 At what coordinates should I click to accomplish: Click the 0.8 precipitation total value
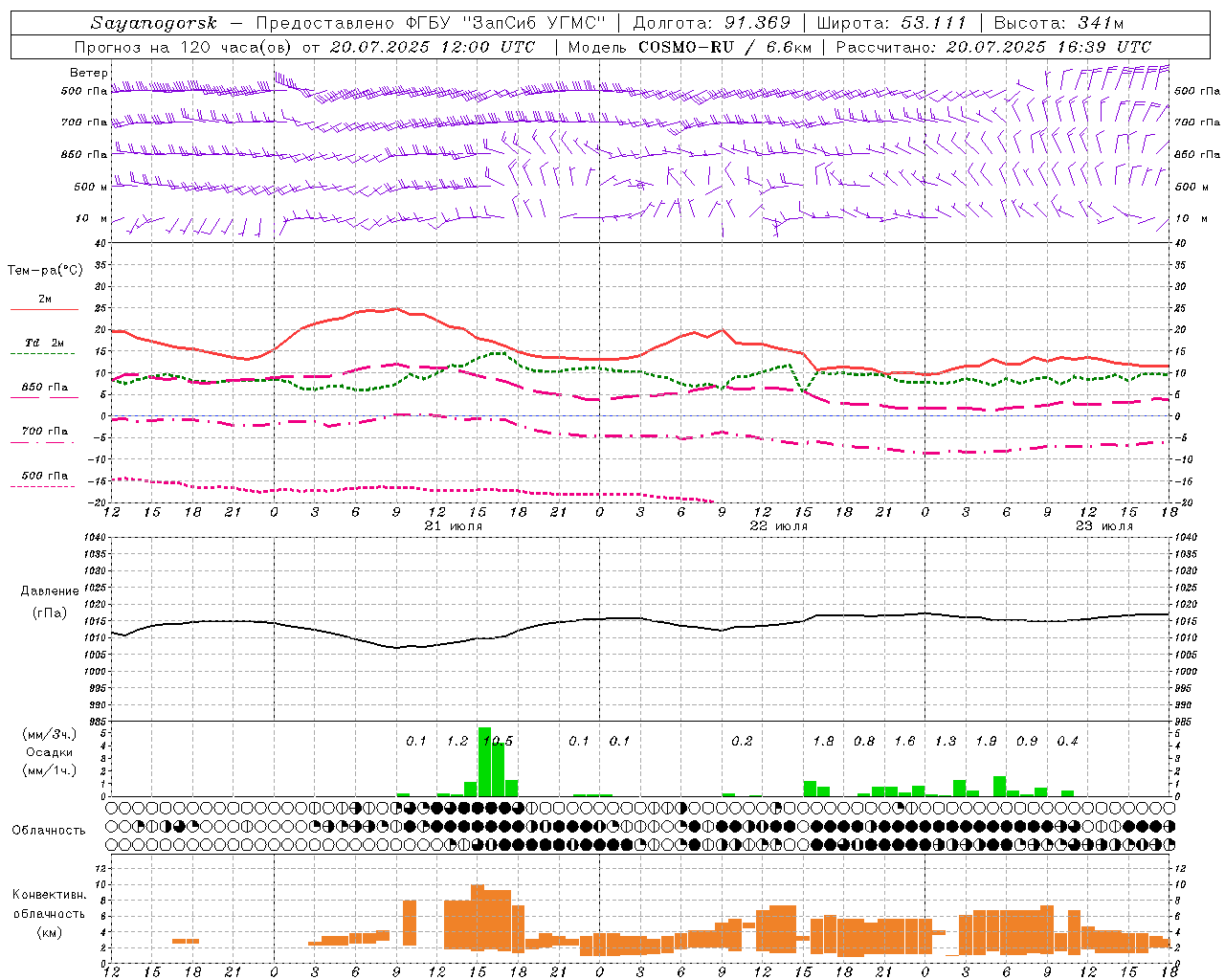pos(864,742)
